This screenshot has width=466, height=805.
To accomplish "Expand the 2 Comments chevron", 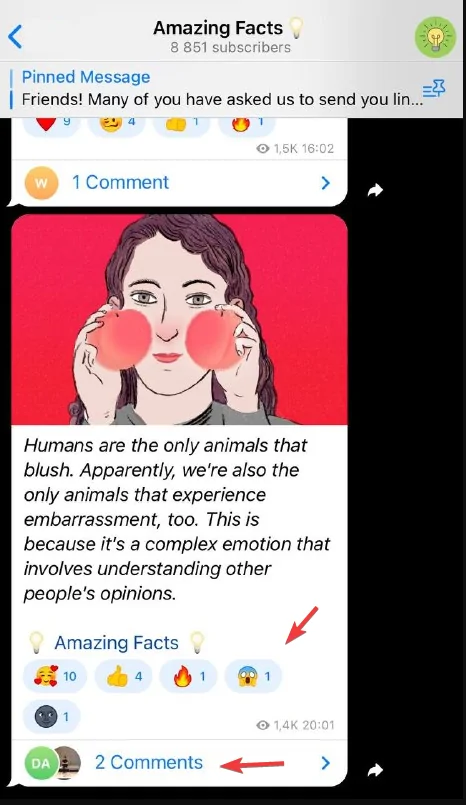I will point(325,763).
